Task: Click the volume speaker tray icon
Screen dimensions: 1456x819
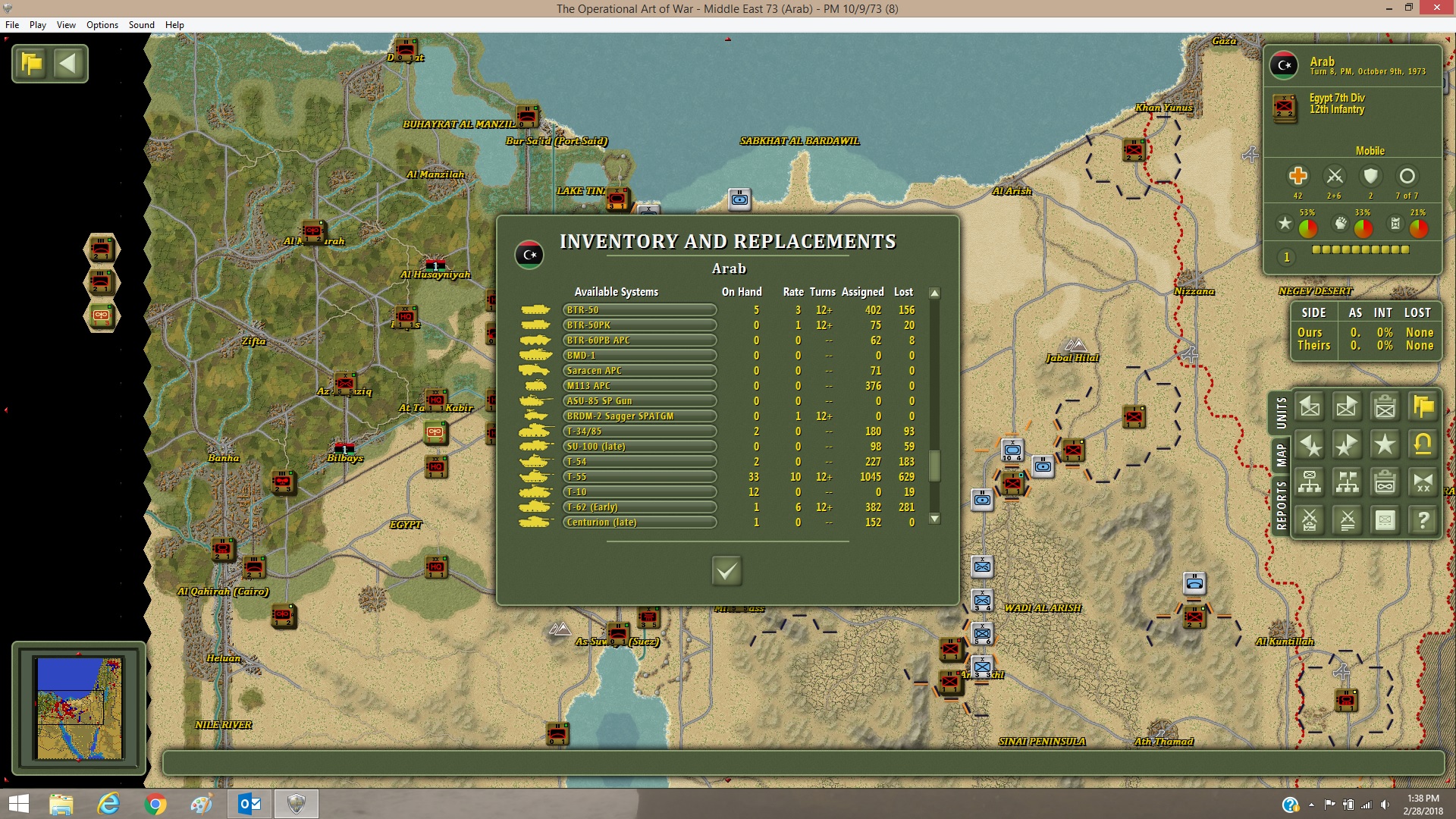Action: (1385, 805)
